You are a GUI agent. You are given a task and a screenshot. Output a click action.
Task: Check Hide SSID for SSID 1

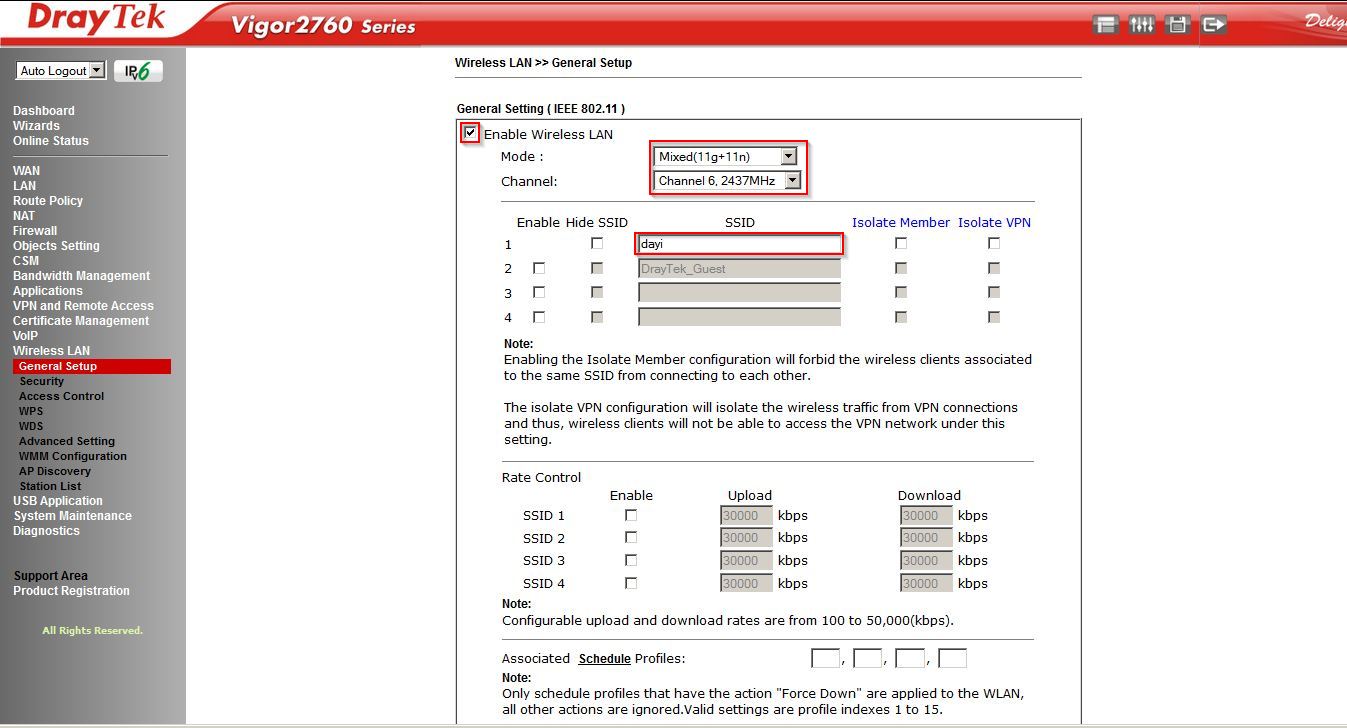click(x=597, y=243)
